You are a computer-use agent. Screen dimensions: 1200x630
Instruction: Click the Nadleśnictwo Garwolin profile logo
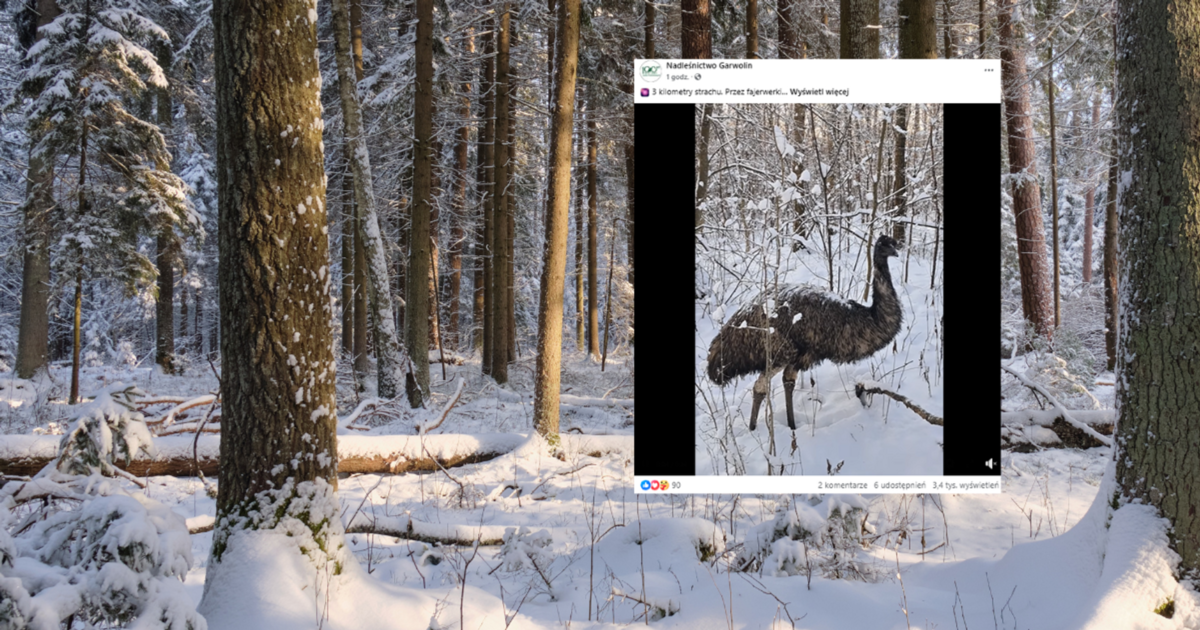[651, 71]
